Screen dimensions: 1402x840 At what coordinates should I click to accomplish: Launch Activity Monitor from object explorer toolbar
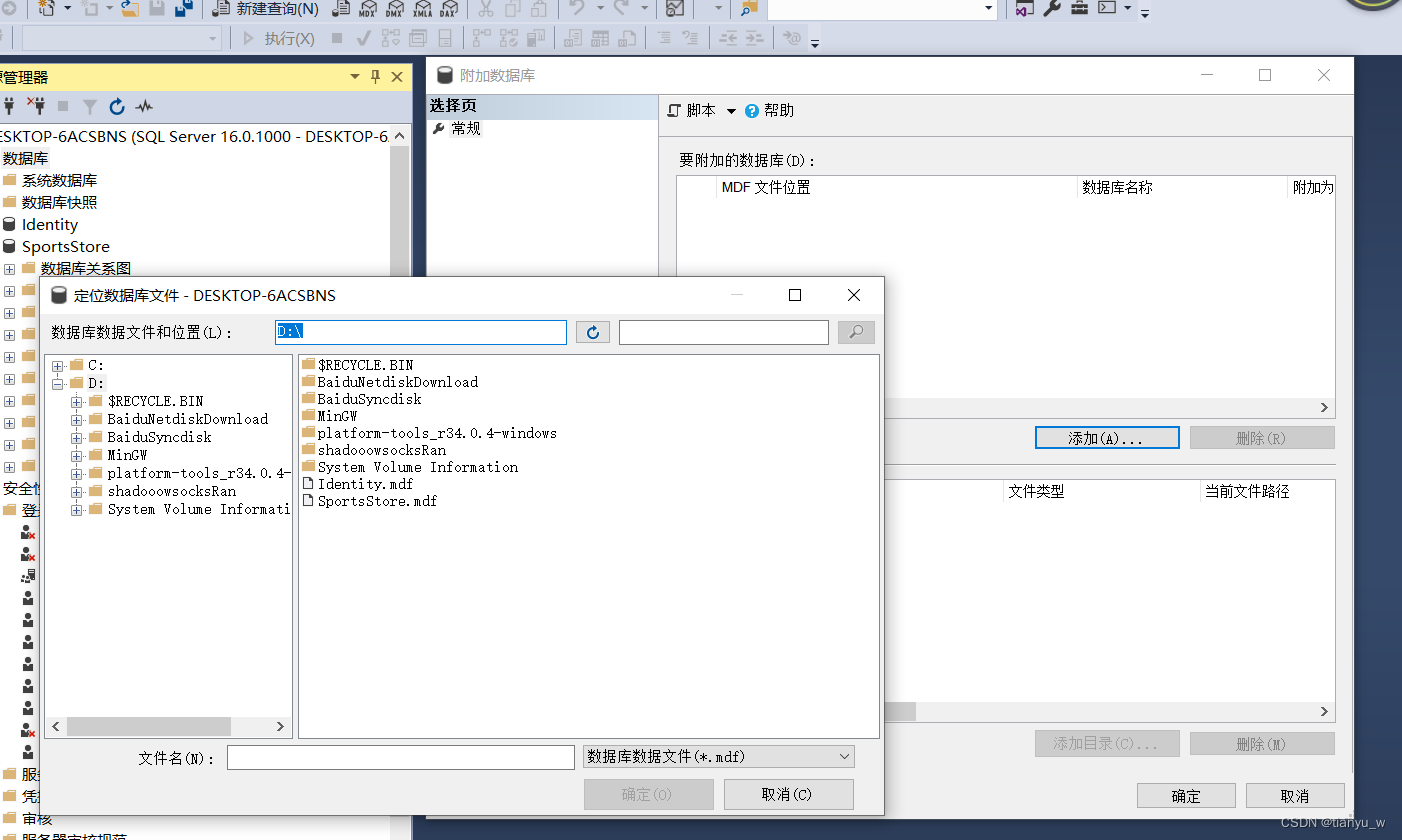click(144, 106)
